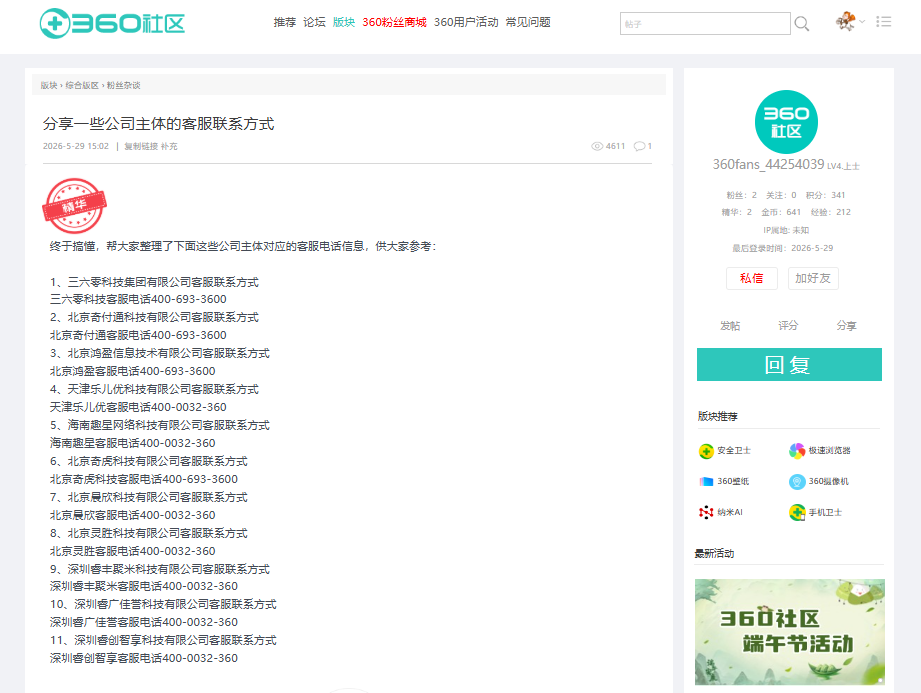
Task: Click the 版块 breadcrumb link
Action: tap(49, 85)
